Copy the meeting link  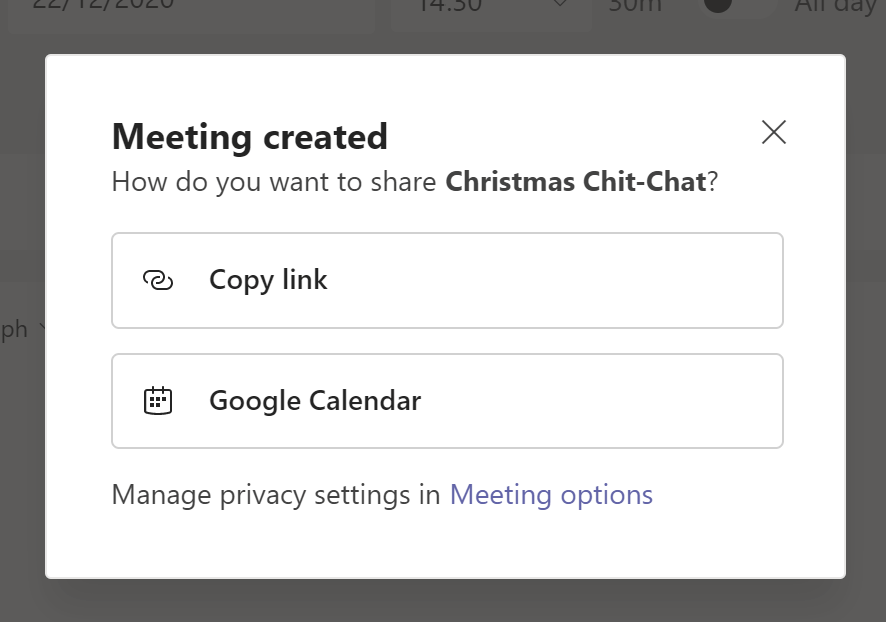coord(446,281)
